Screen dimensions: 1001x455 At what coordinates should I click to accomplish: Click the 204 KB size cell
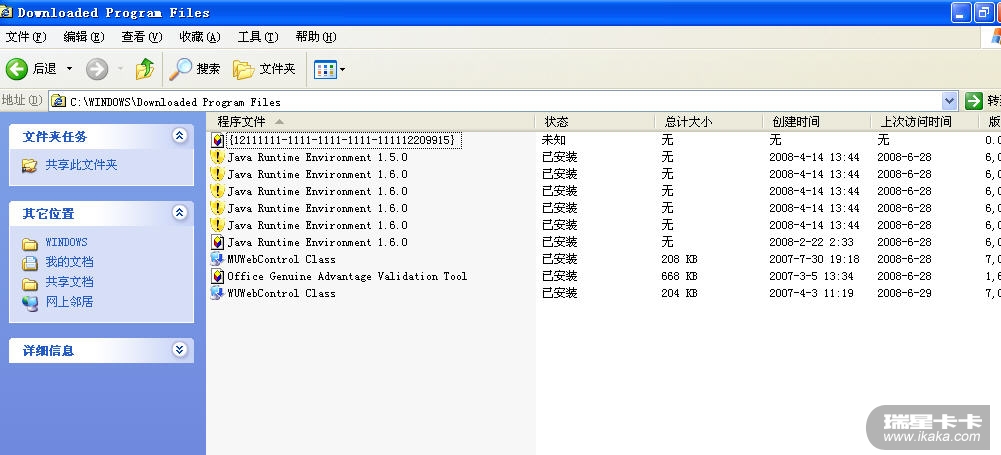coord(680,294)
